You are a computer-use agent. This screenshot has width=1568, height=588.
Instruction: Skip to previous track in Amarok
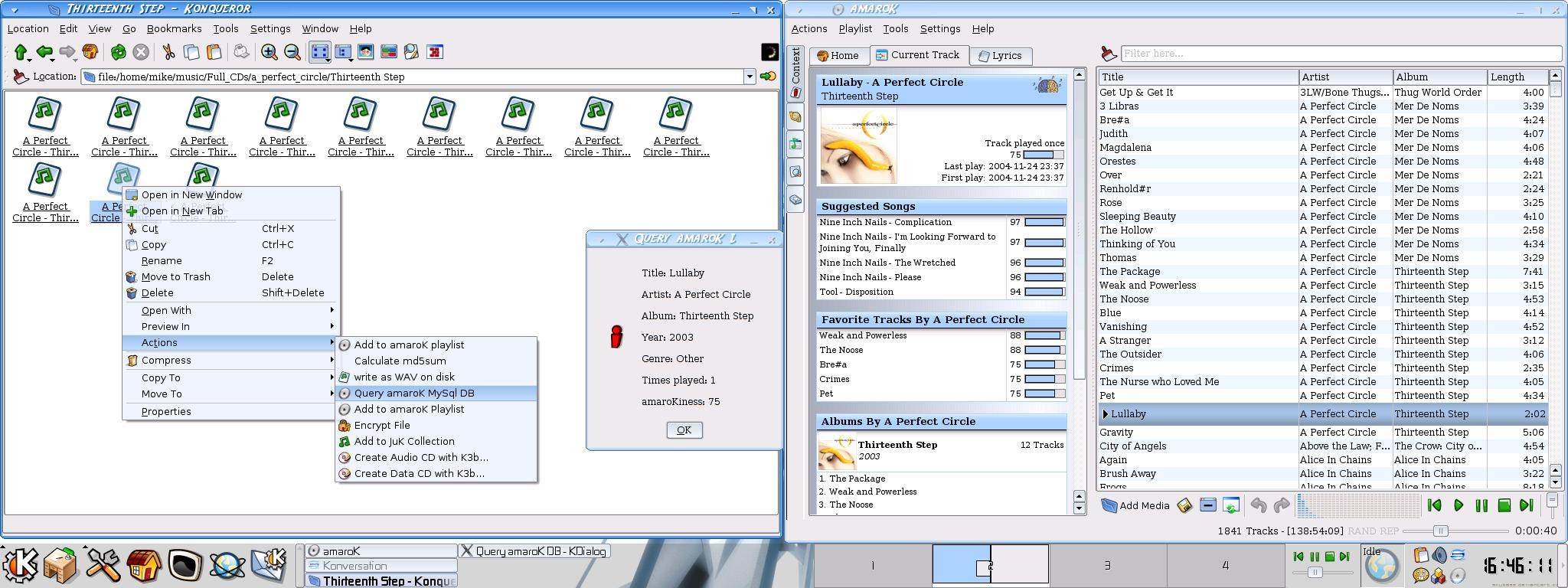pos(1435,505)
